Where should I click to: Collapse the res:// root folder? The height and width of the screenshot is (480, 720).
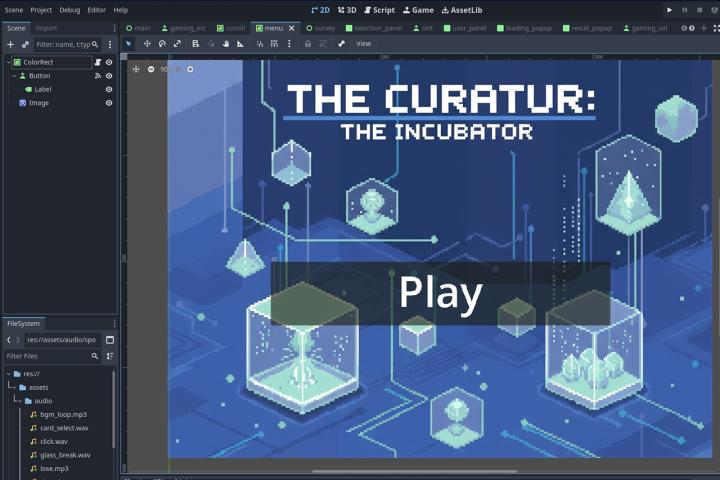pos(8,374)
